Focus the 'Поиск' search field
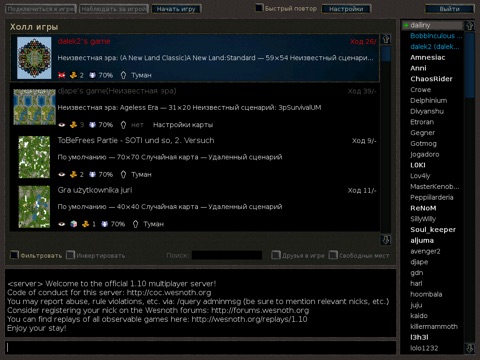The height and width of the screenshot is (360, 480). 227,255
